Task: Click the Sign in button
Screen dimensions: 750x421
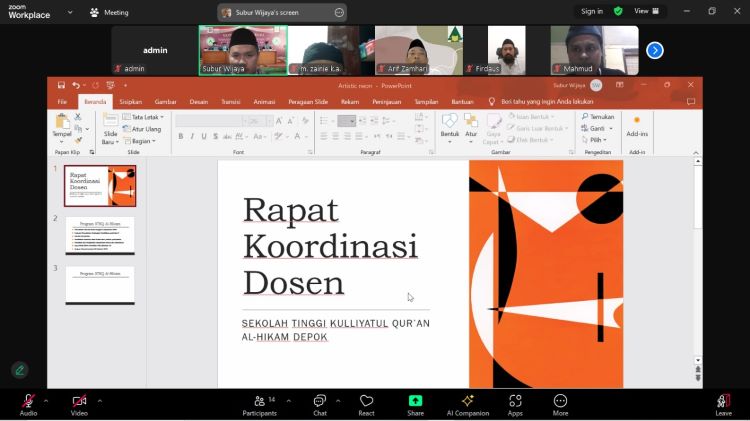Action: 592,11
